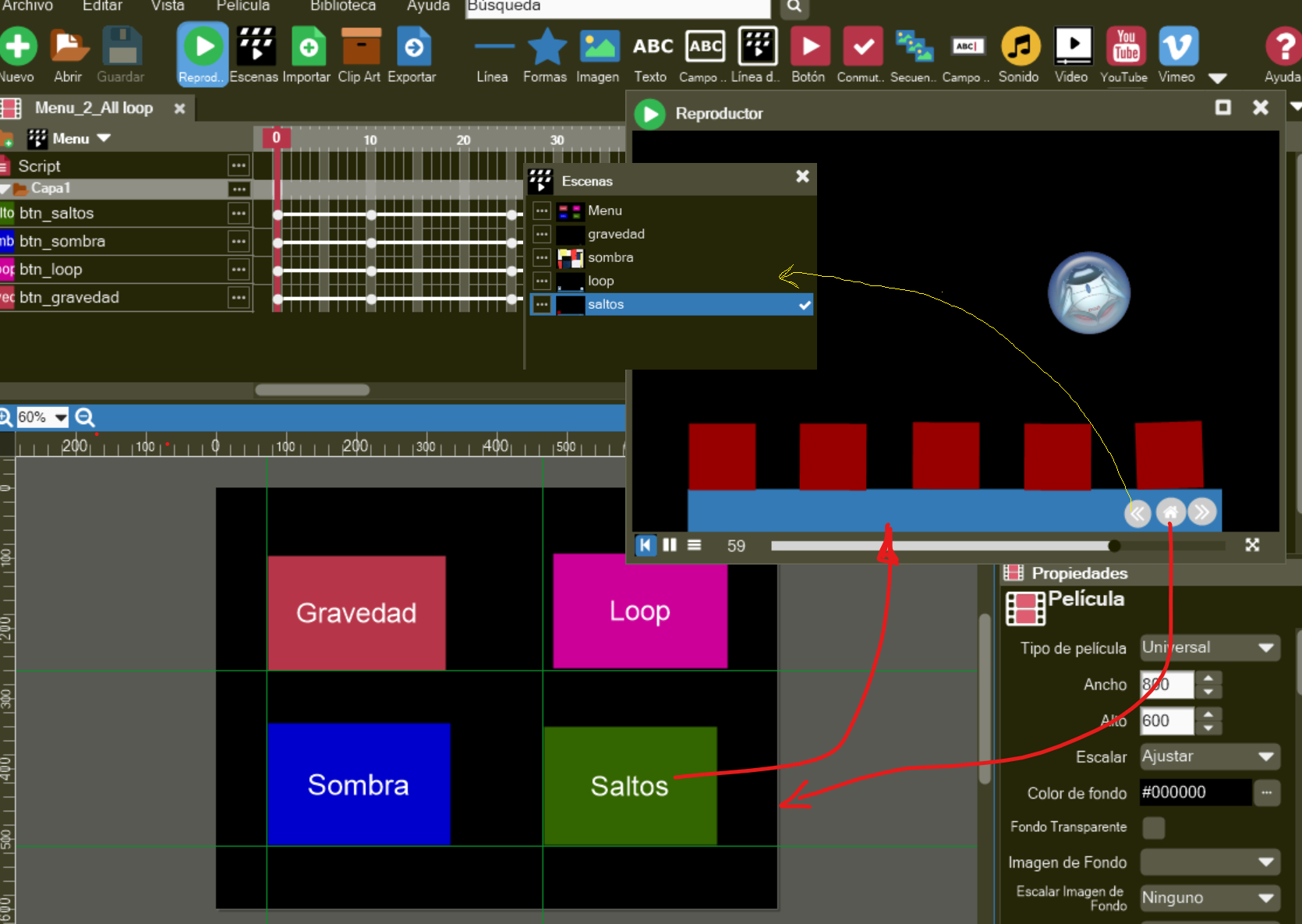This screenshot has width=1302, height=924.
Task: Pause playback in the Reproductor
Action: (670, 545)
